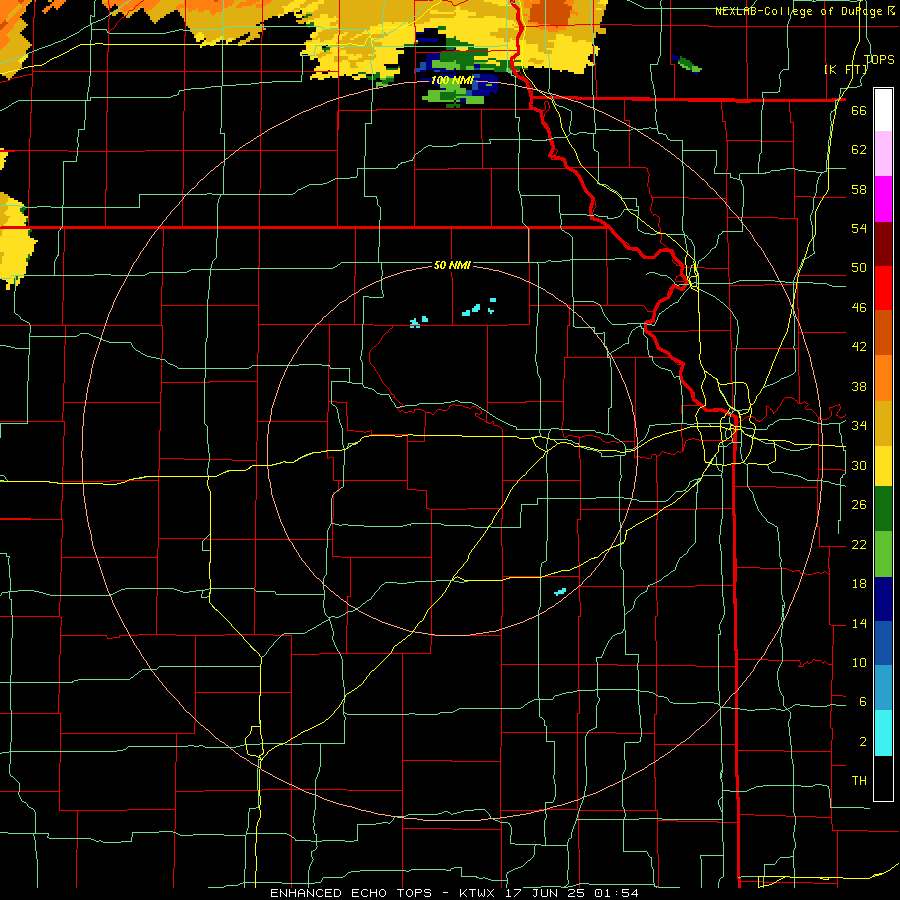The width and height of the screenshot is (900, 900).
Task: Click the light pink legend swatch
Action: (x=883, y=154)
